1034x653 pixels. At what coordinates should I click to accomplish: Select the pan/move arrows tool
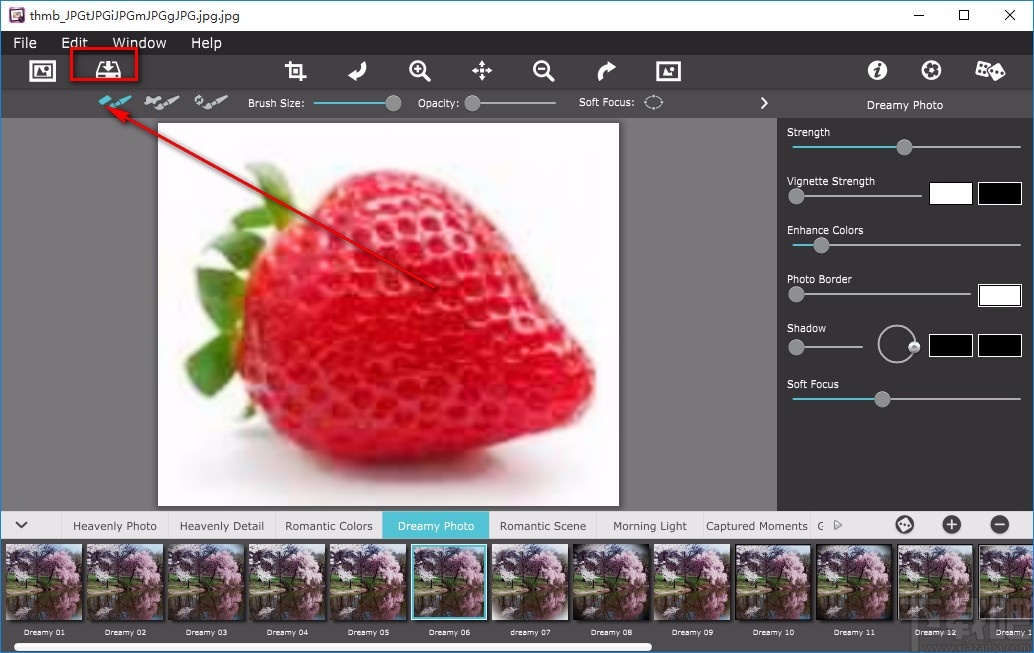(x=482, y=70)
